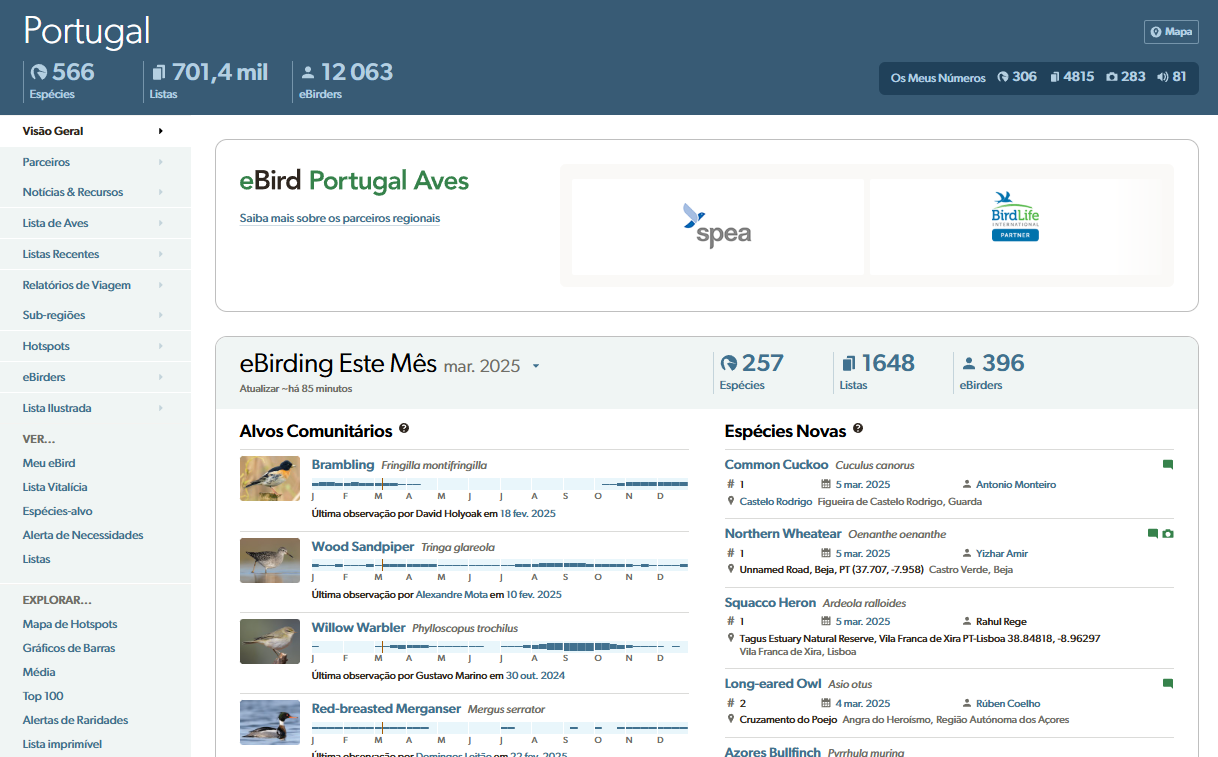Expand eBirders arrow in sidebar
The height and width of the screenshot is (757, 1218).
[x=160, y=377]
